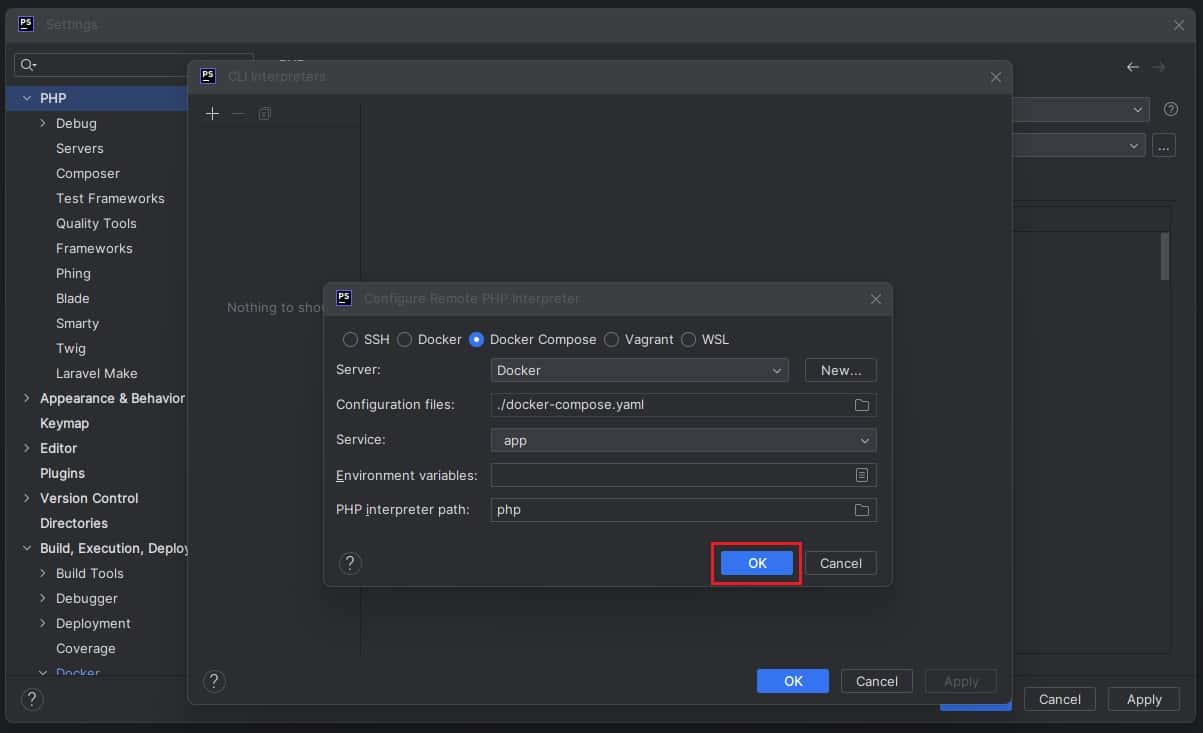Open Composer settings page
The image size is (1203, 733).
point(88,174)
